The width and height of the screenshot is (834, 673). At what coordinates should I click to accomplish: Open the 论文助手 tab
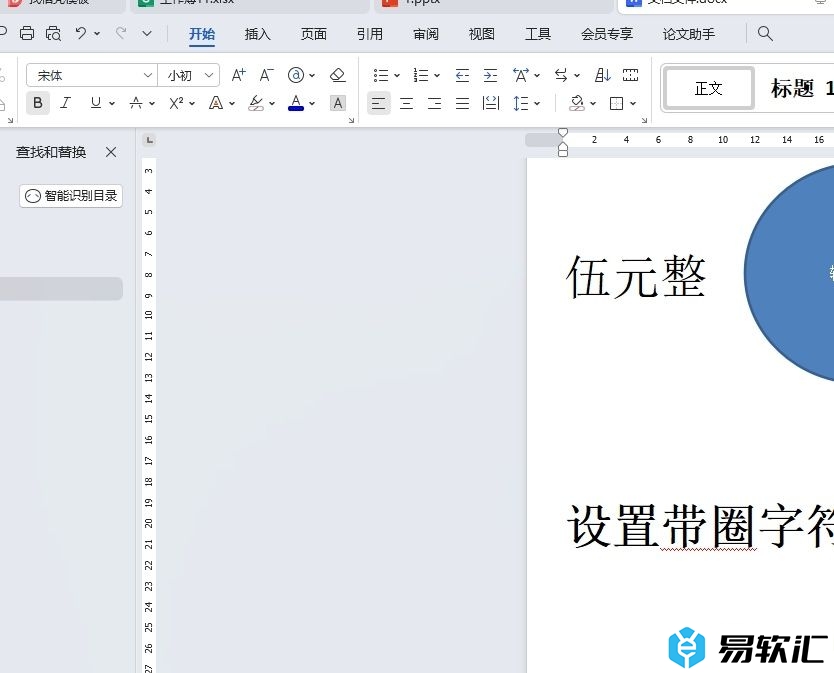[689, 34]
